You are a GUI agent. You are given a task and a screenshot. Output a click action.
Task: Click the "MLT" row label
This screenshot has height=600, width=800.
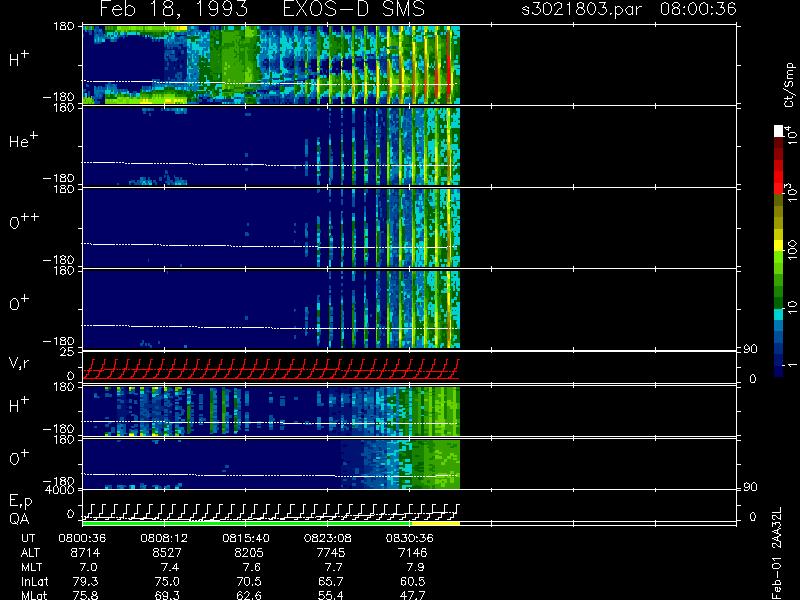(x=32, y=567)
